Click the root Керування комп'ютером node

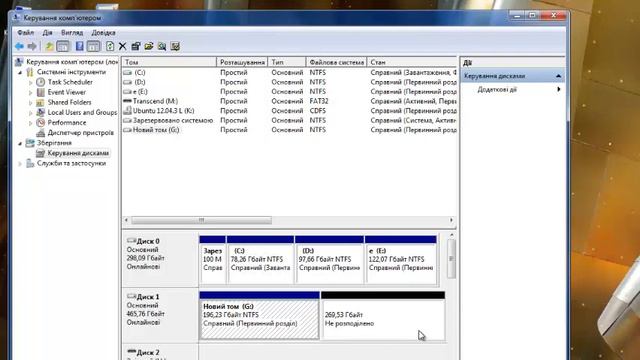[x=72, y=62]
